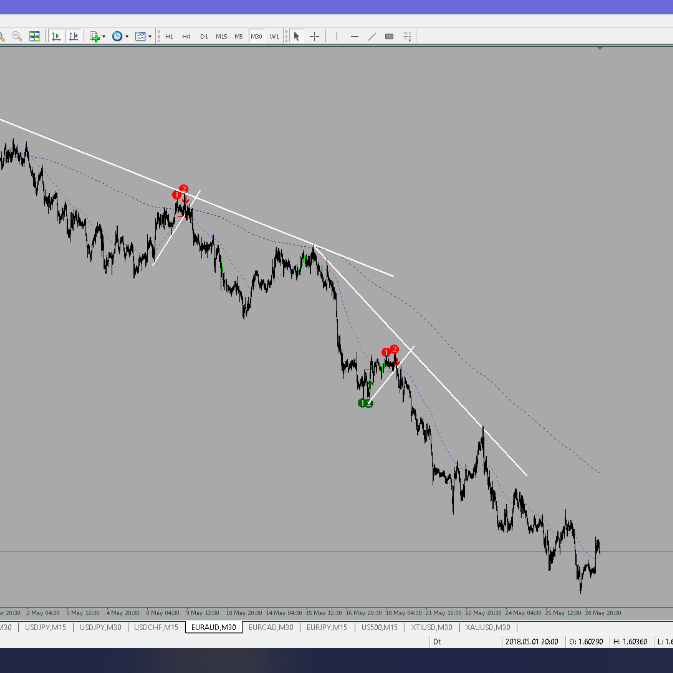Select the cursor arrow tool
This screenshot has width=673, height=673.
pyautogui.click(x=296, y=36)
